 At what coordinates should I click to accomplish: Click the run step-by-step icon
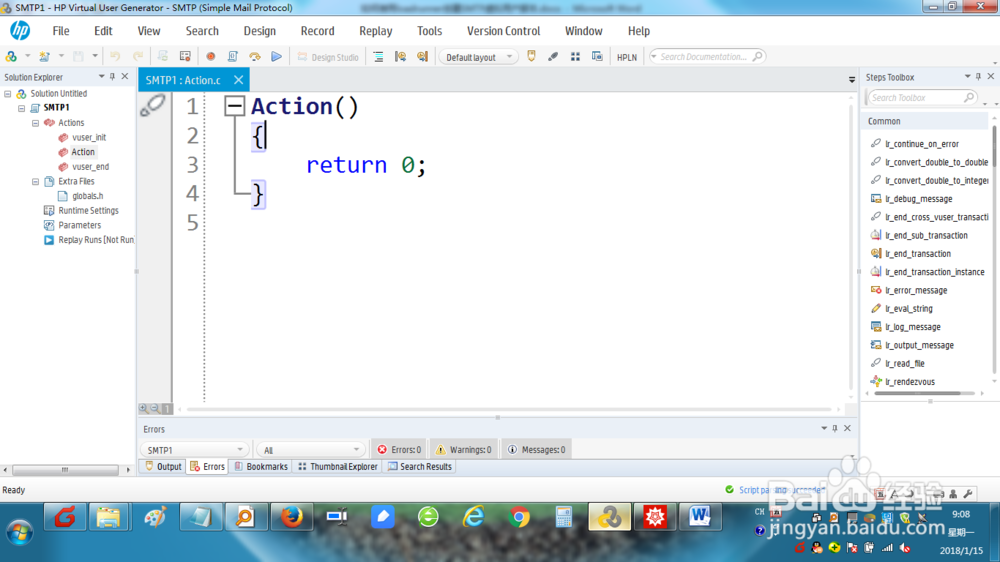[254, 57]
